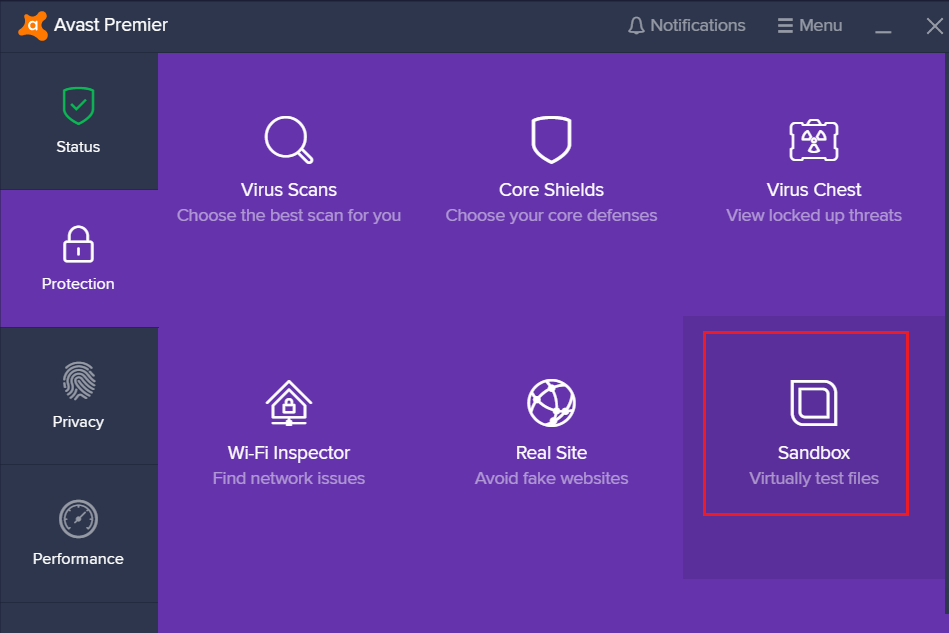Click 'Find network issues' text
949x633 pixels.
coord(289,478)
